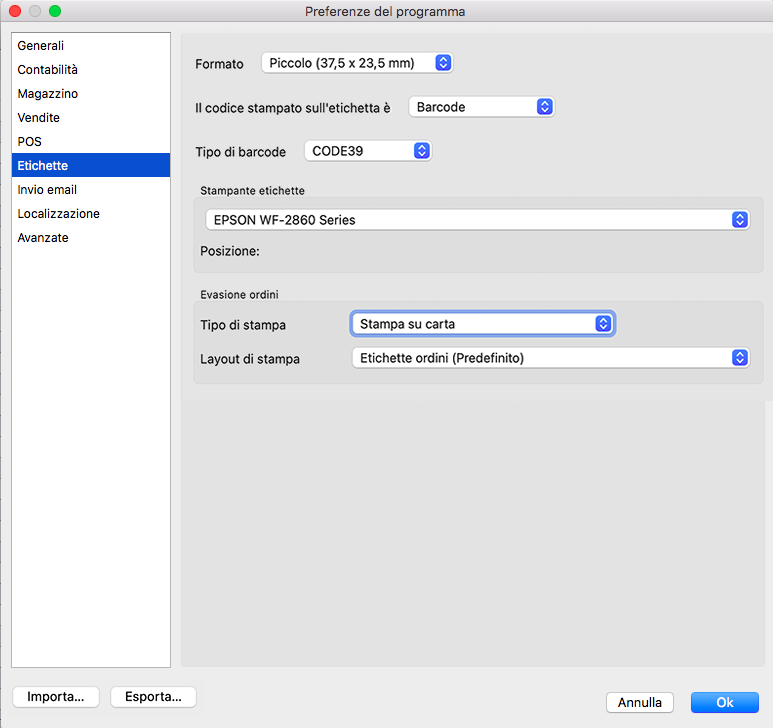
Task: Expand the Layout di stampa dropdown
Action: coord(549,358)
